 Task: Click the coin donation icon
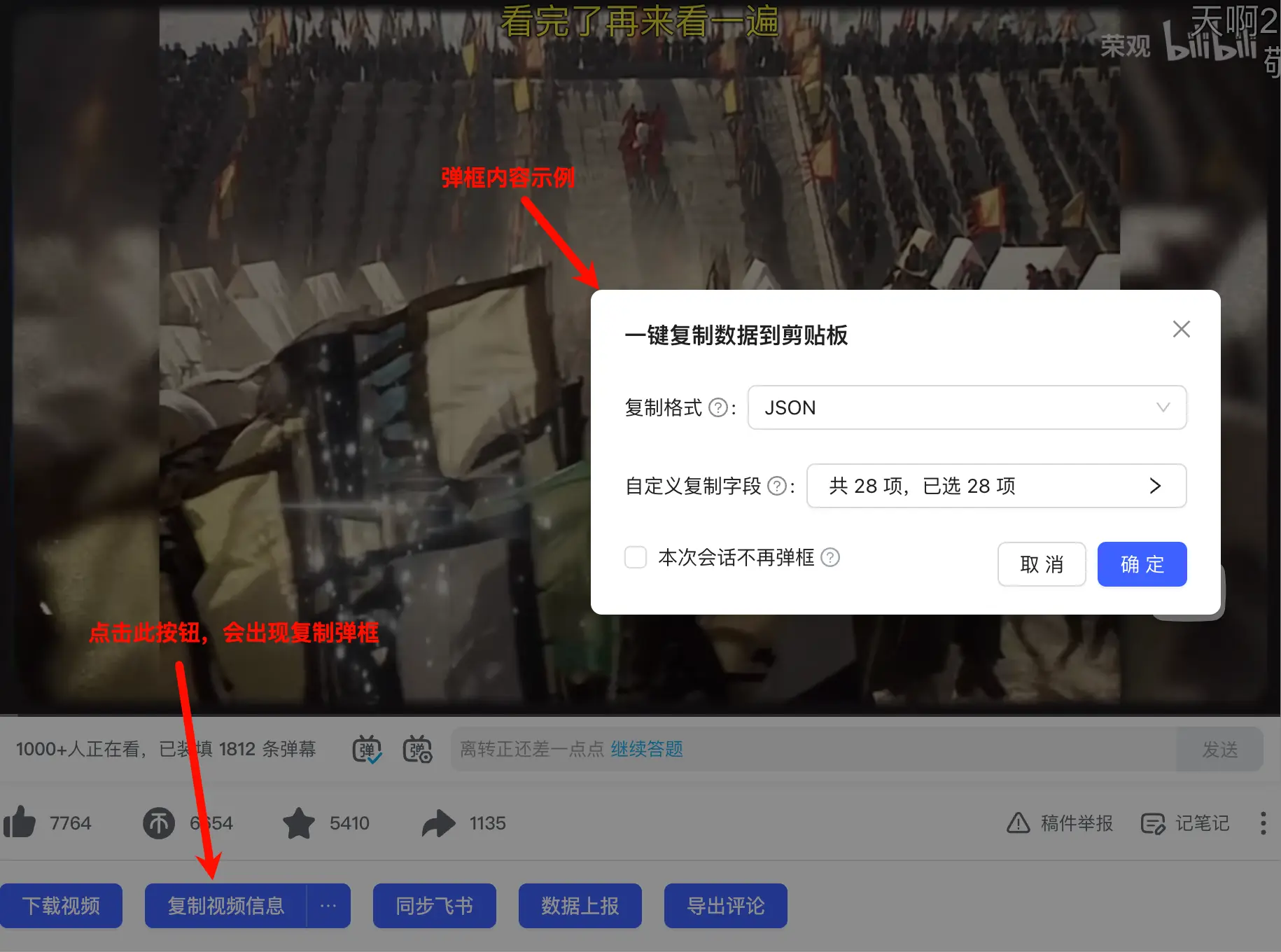click(159, 823)
